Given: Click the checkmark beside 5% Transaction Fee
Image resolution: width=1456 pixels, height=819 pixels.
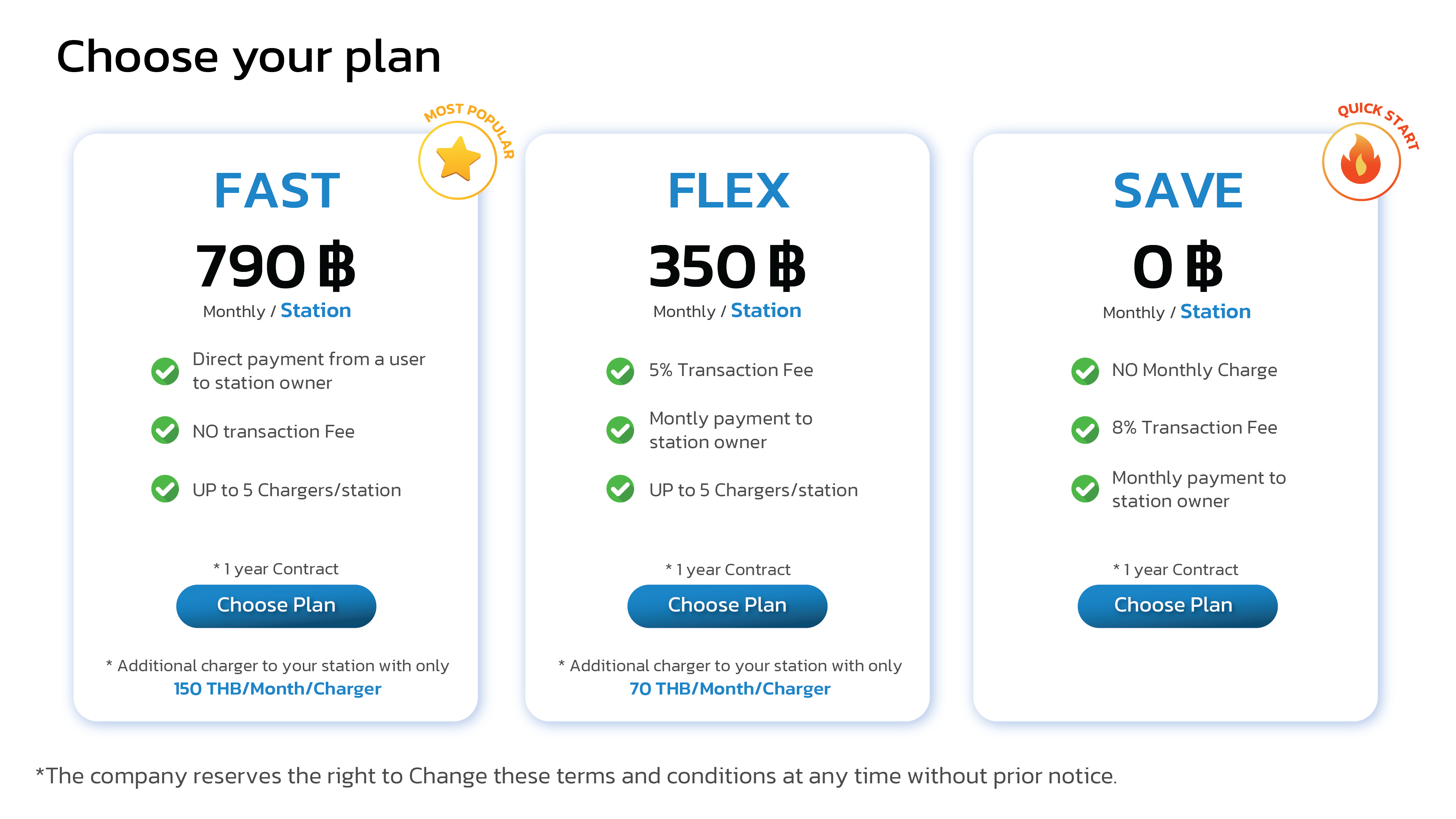Looking at the screenshot, I should [620, 371].
